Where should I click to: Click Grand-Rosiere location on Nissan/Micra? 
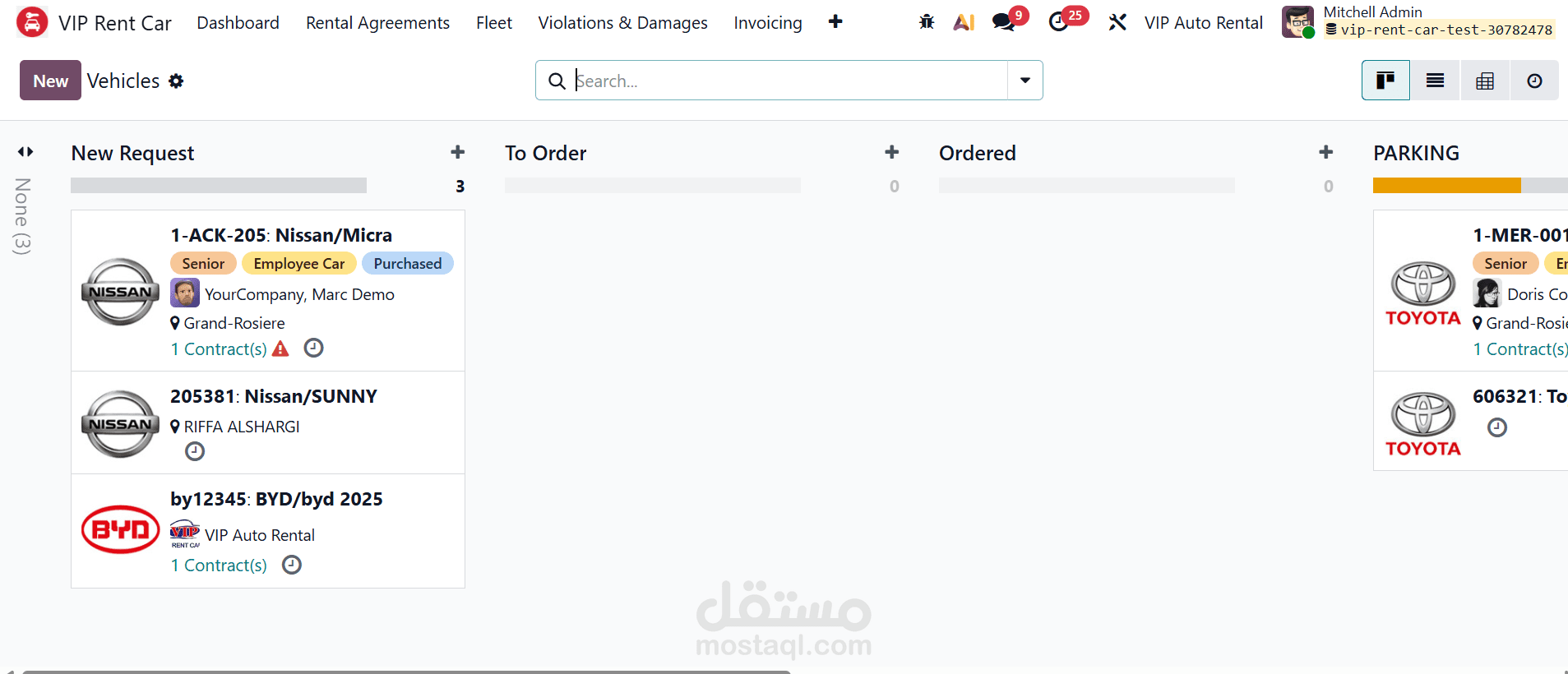click(x=234, y=323)
